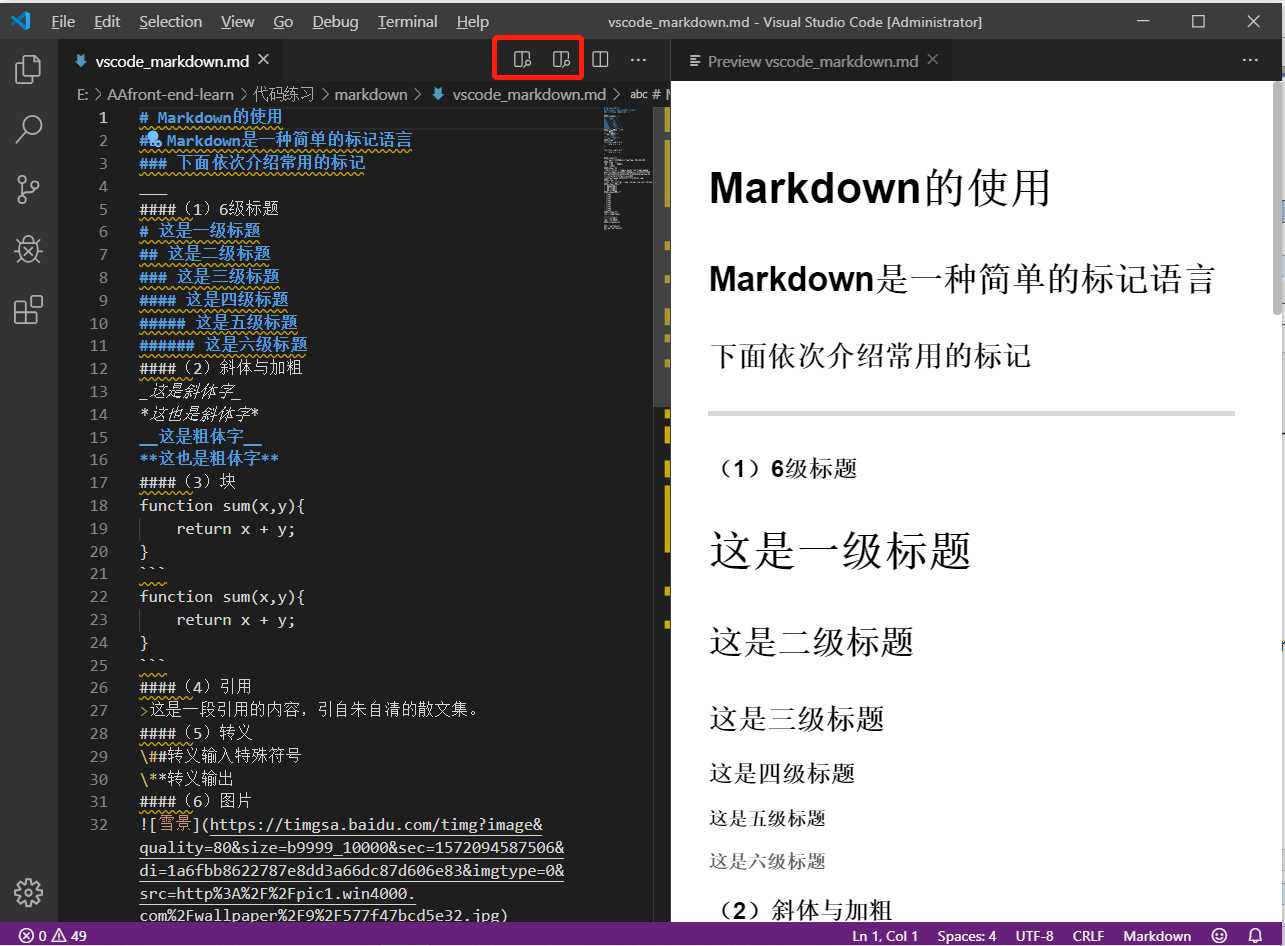The image size is (1285, 946).
Task: Click line number 32 in the gutter
Action: coord(98,824)
